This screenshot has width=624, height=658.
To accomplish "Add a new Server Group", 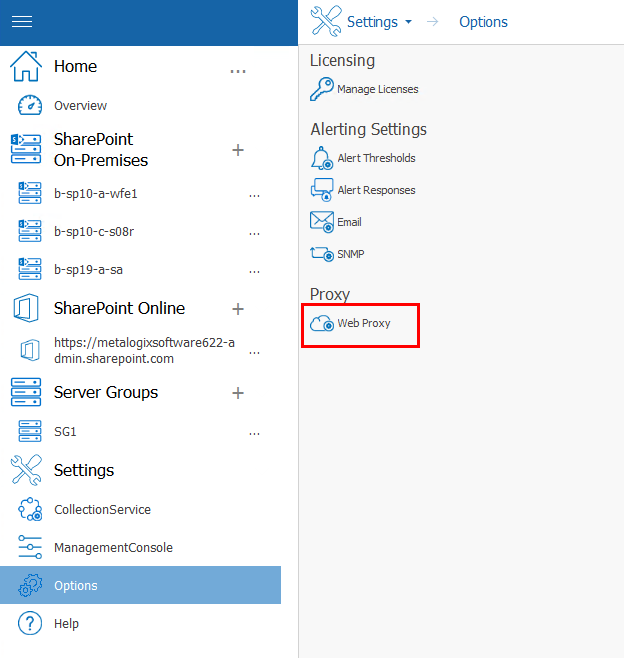I will tap(238, 393).
